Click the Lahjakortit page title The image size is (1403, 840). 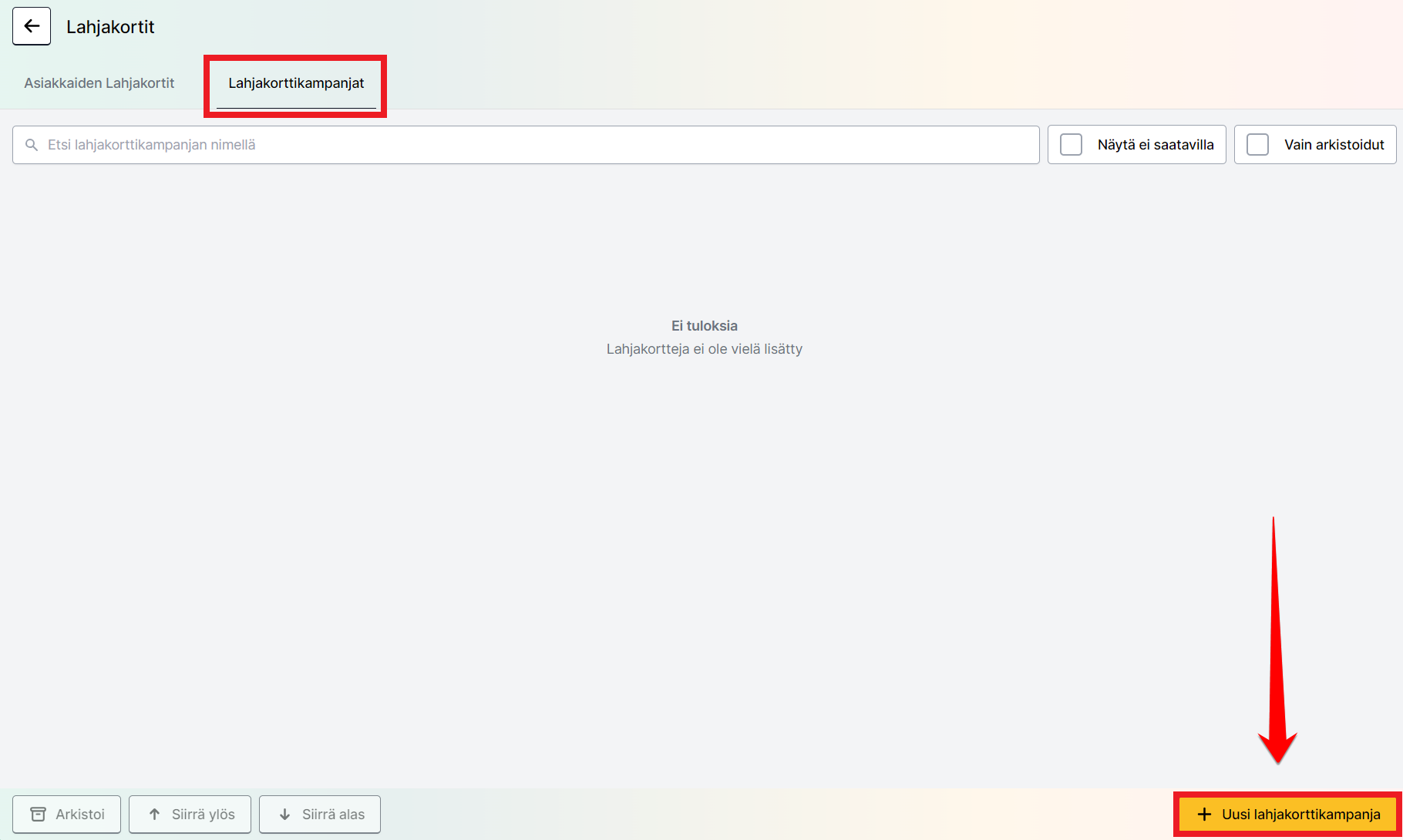(110, 27)
